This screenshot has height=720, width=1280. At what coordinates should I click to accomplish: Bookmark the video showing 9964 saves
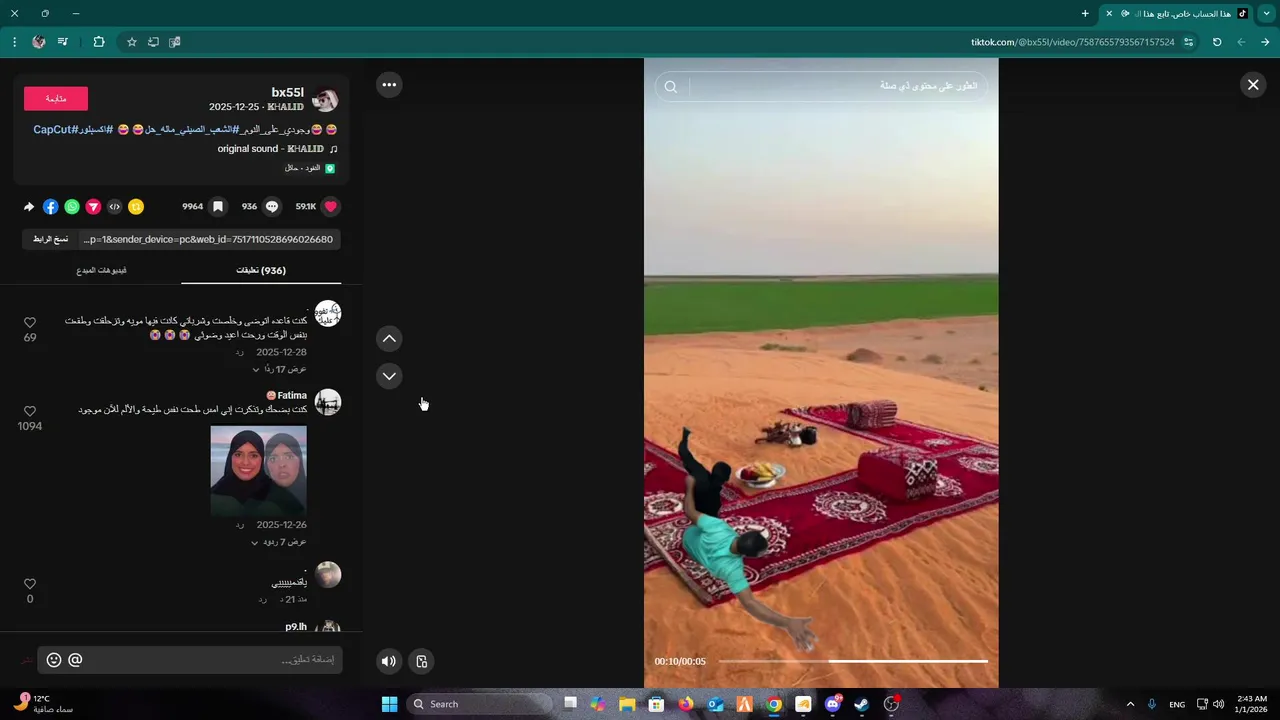click(218, 207)
